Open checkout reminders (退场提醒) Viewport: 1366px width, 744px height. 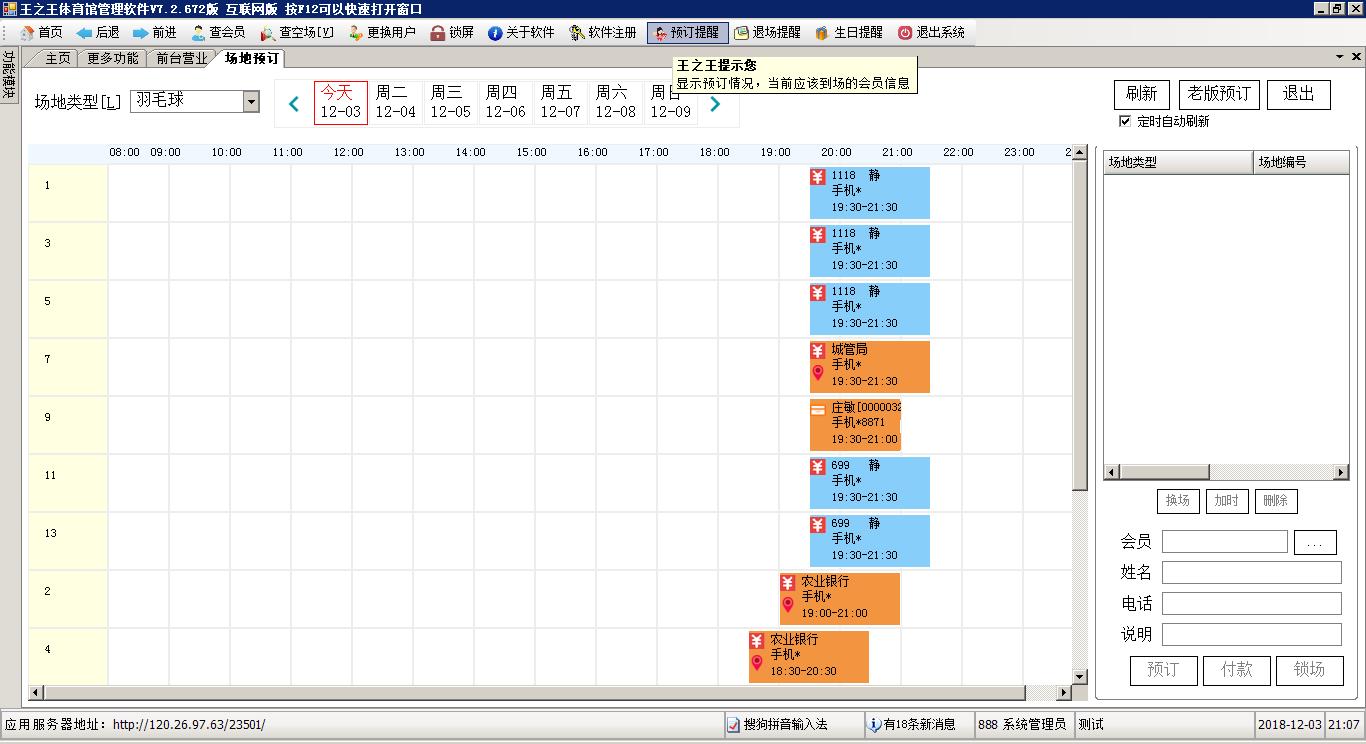(x=767, y=31)
